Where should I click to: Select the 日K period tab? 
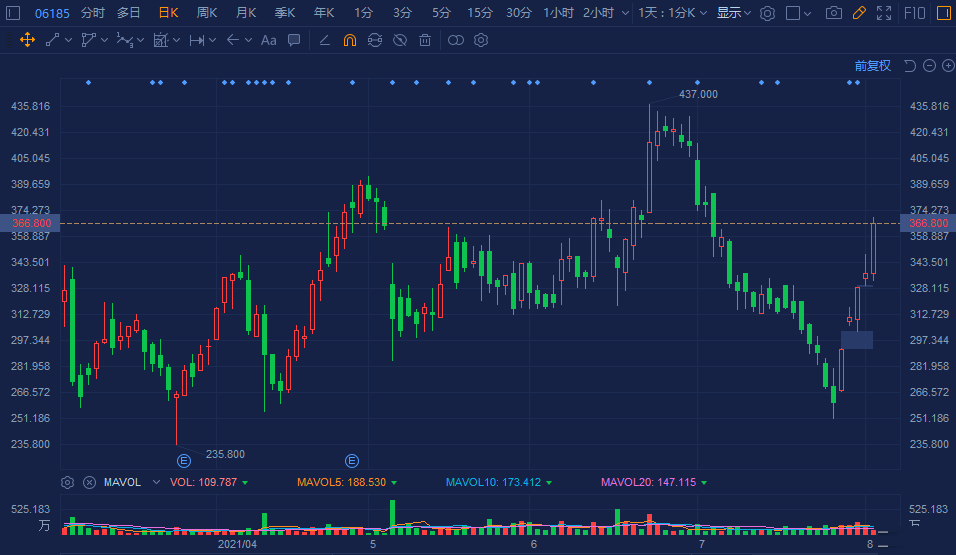(x=168, y=13)
